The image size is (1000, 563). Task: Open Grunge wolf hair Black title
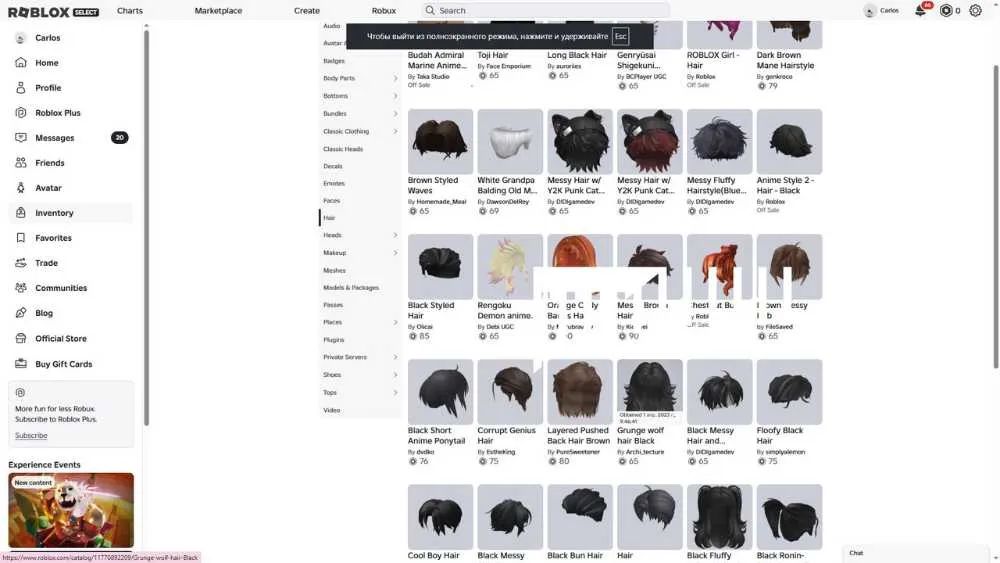640,435
